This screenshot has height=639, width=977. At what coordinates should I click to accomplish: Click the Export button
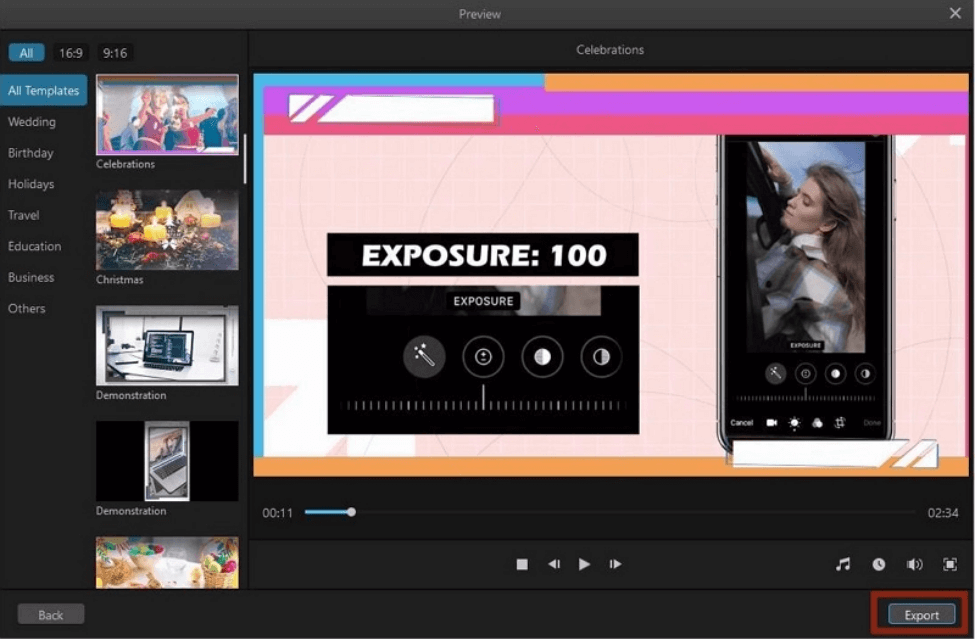click(922, 615)
